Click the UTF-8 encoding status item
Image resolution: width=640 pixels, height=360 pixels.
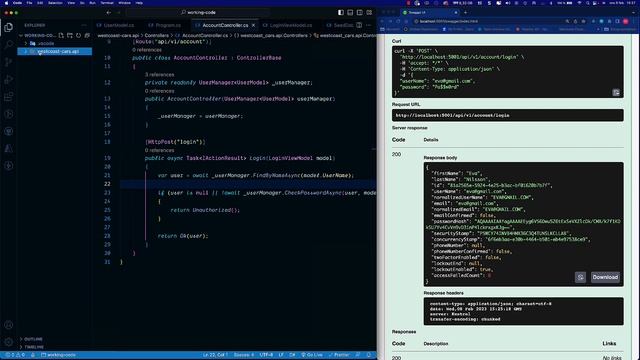pos(266,355)
